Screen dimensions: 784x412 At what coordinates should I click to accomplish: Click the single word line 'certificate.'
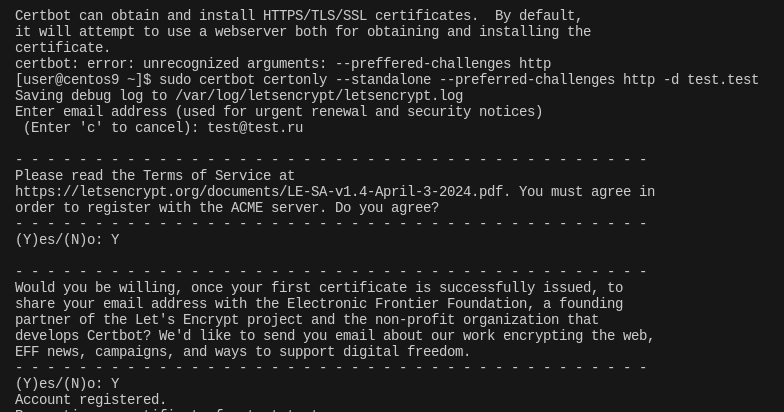(63, 48)
